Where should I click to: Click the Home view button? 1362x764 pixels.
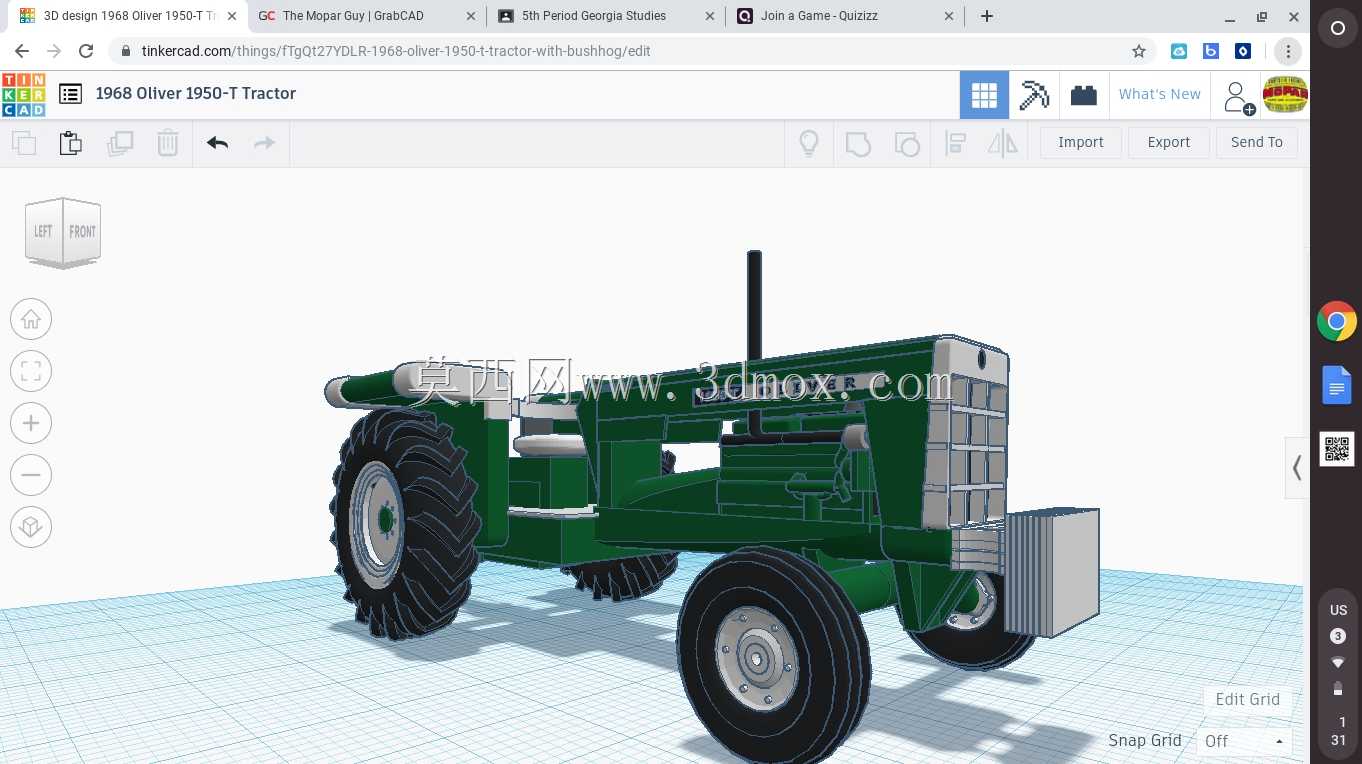pyautogui.click(x=31, y=319)
